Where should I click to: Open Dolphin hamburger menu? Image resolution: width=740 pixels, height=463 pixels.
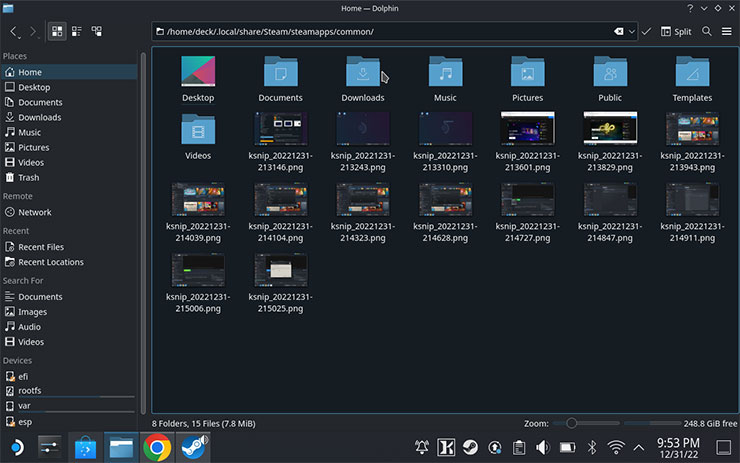(x=727, y=32)
